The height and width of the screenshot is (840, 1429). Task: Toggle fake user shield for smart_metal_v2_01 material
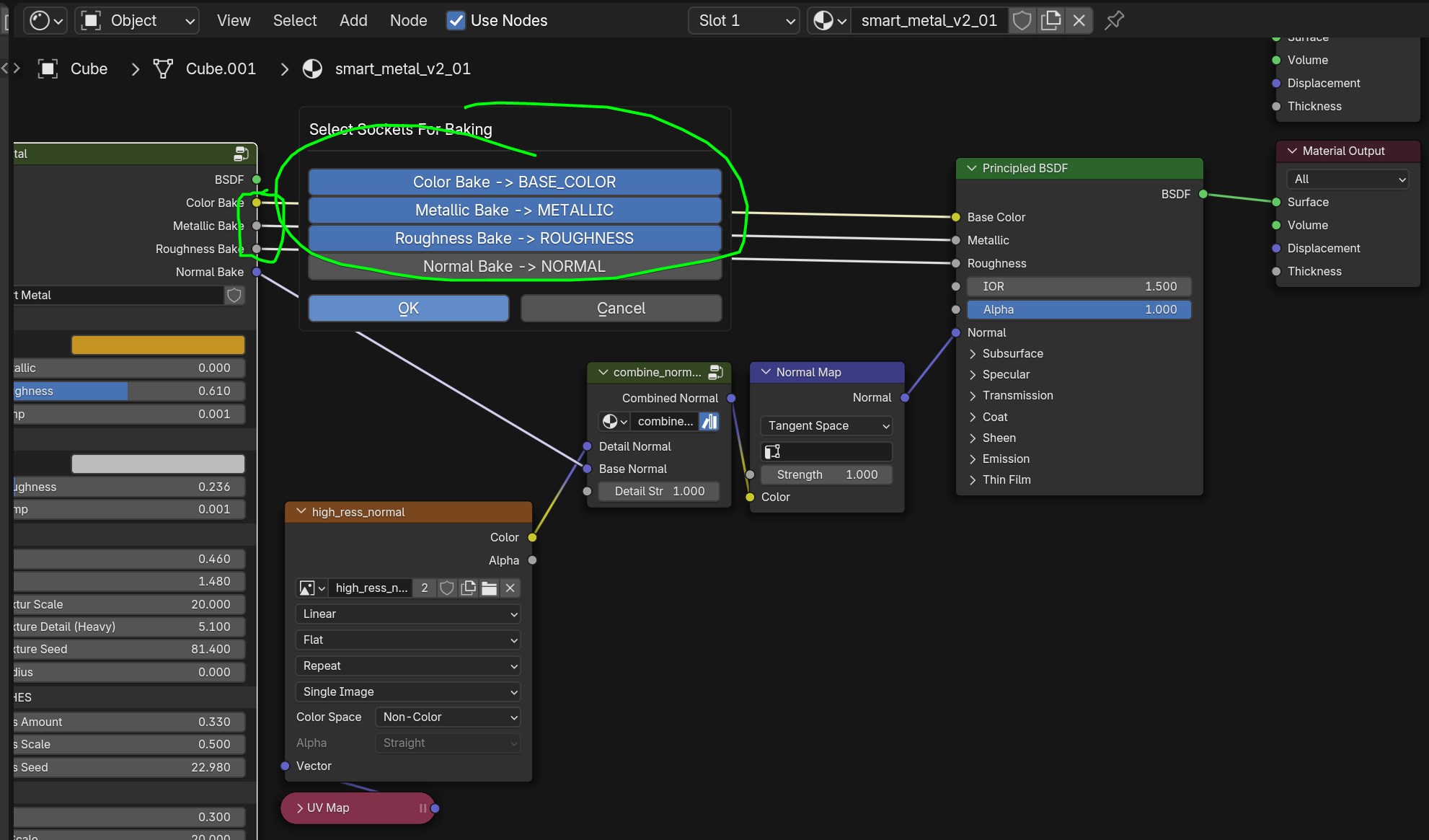click(1022, 20)
